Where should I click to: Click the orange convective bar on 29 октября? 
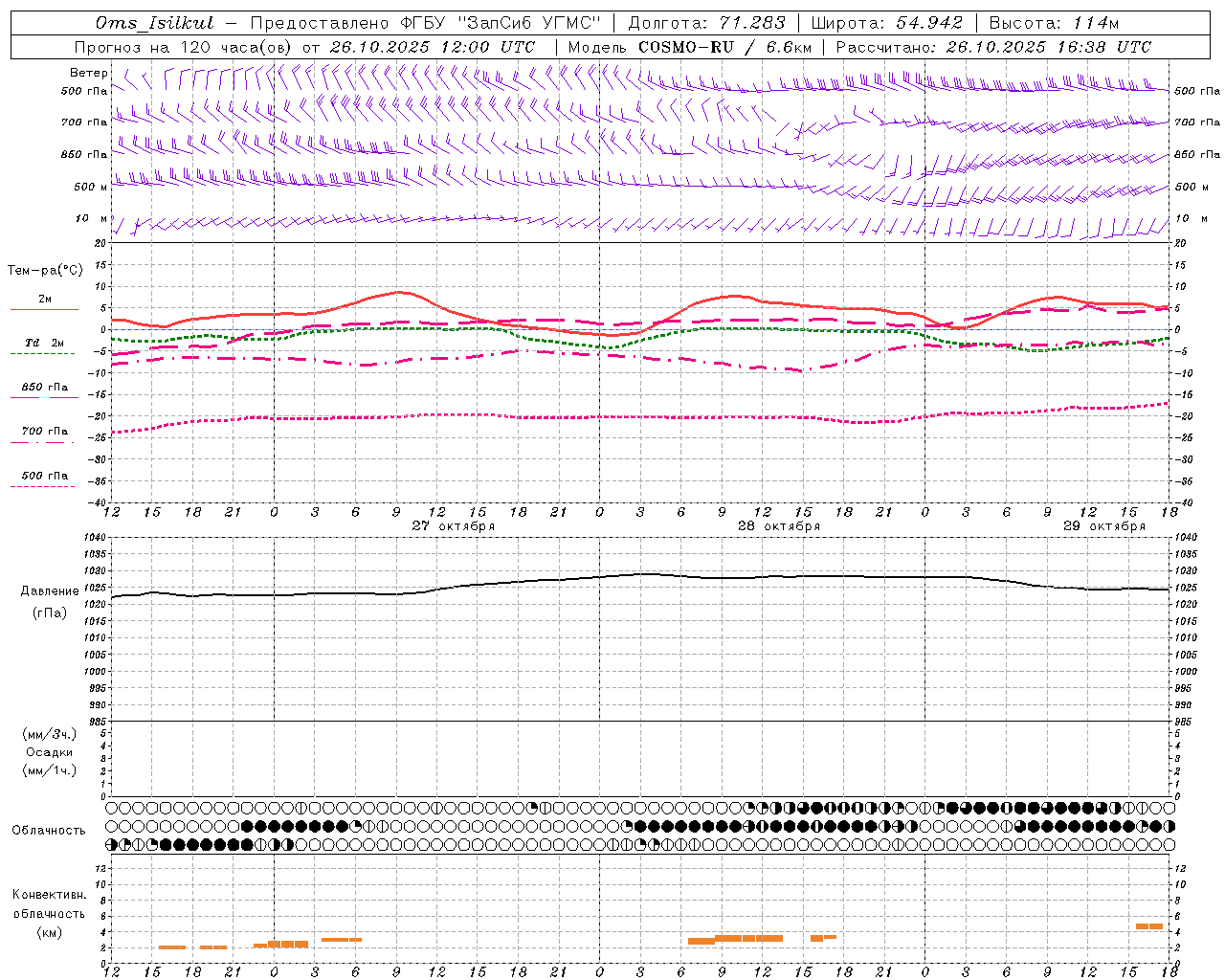[1149, 926]
